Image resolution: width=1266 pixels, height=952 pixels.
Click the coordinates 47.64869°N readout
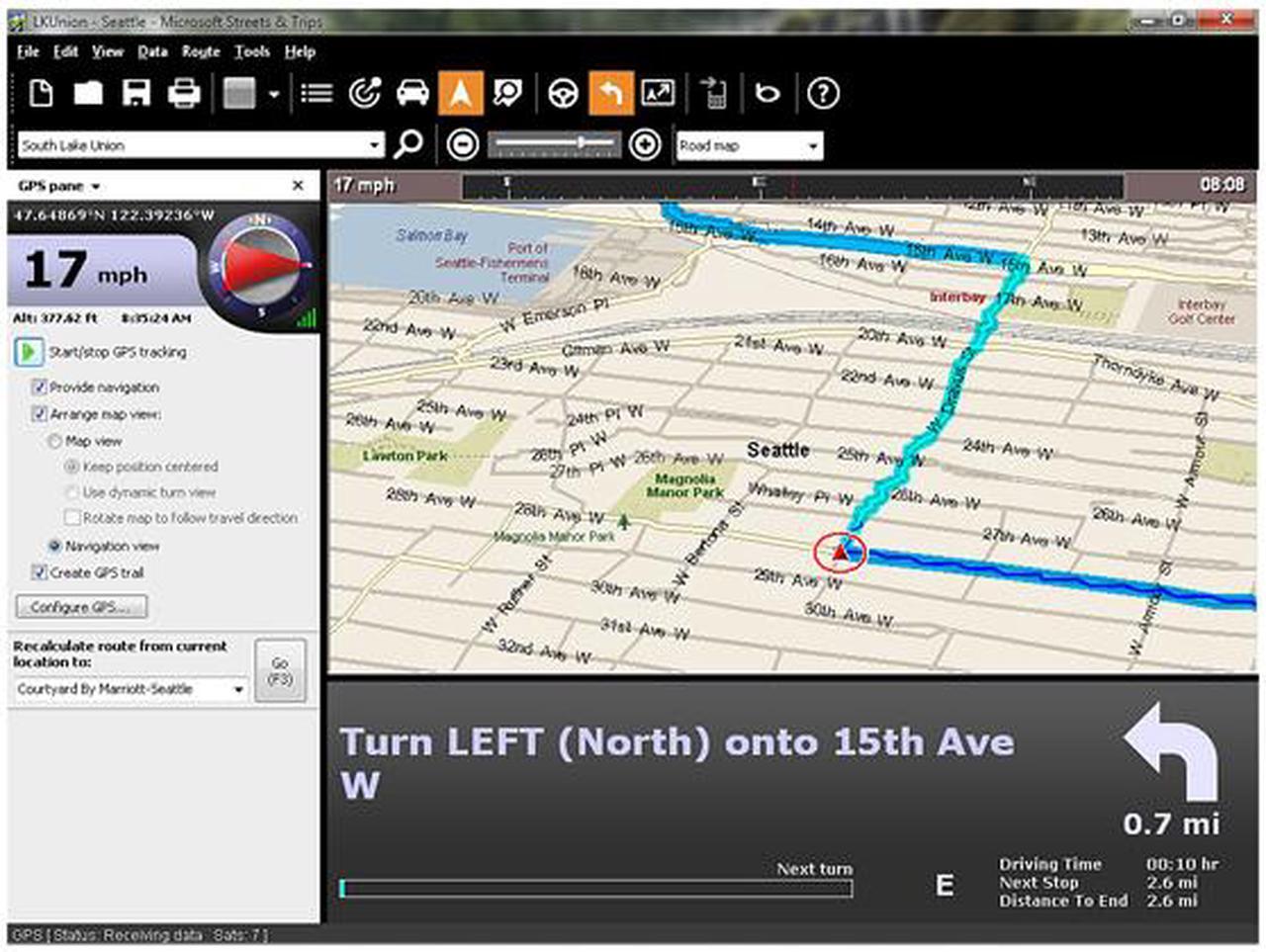(x=114, y=215)
